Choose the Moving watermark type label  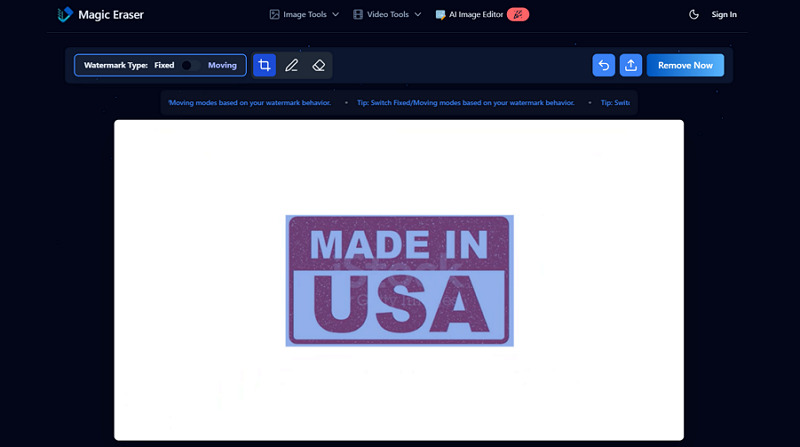coord(222,65)
